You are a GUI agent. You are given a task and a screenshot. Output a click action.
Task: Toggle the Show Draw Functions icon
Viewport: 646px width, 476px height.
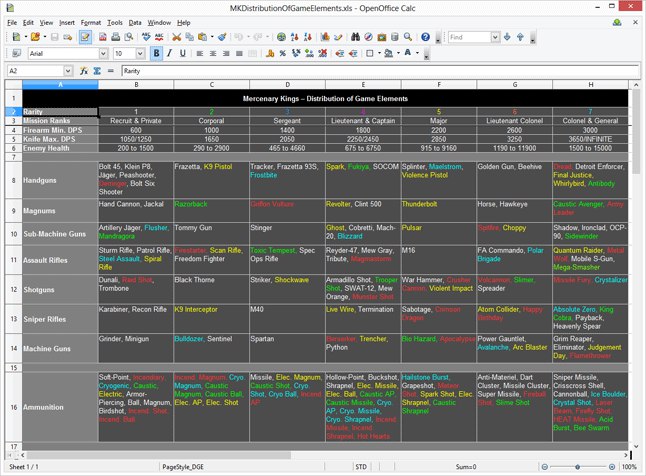[338, 37]
